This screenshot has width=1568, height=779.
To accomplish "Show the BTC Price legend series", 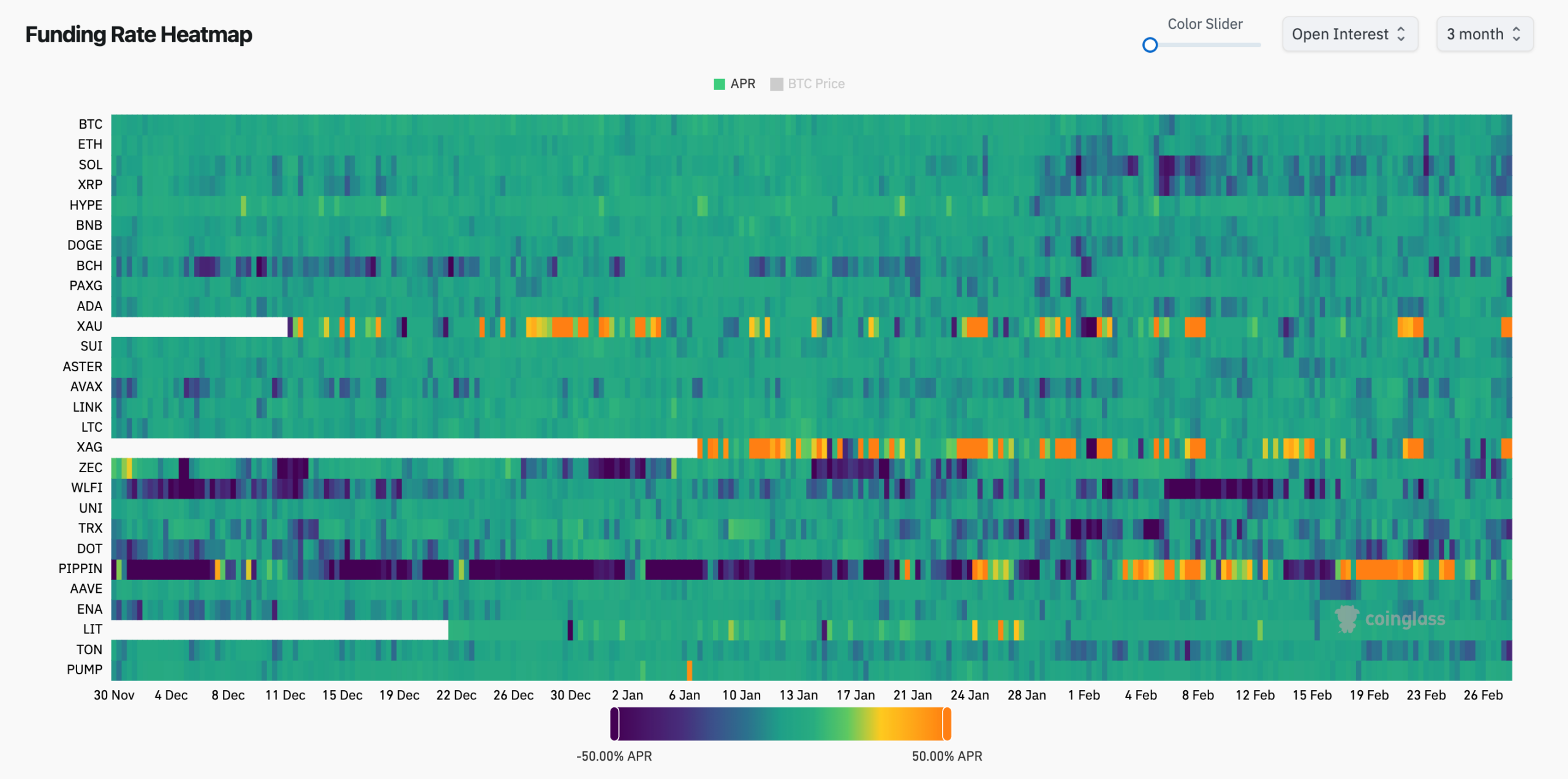I will point(815,84).
